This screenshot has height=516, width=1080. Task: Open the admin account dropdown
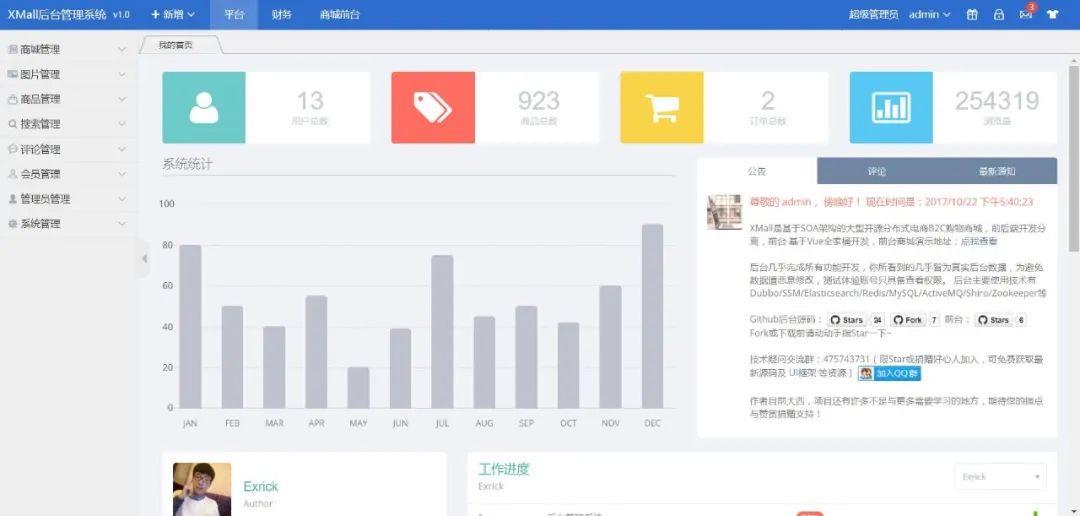coord(930,14)
